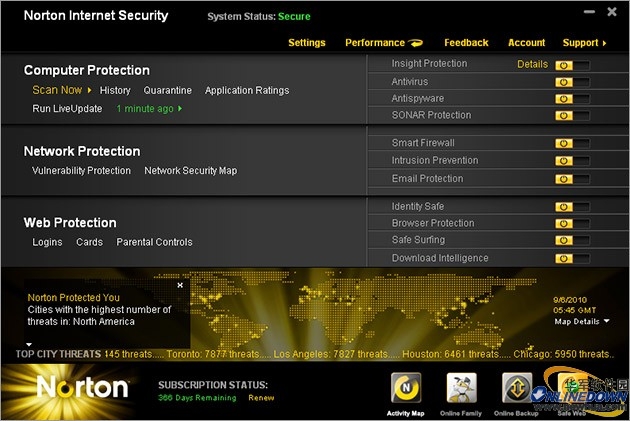Open Performance view
Screen dimensions: 630x421
(375, 43)
